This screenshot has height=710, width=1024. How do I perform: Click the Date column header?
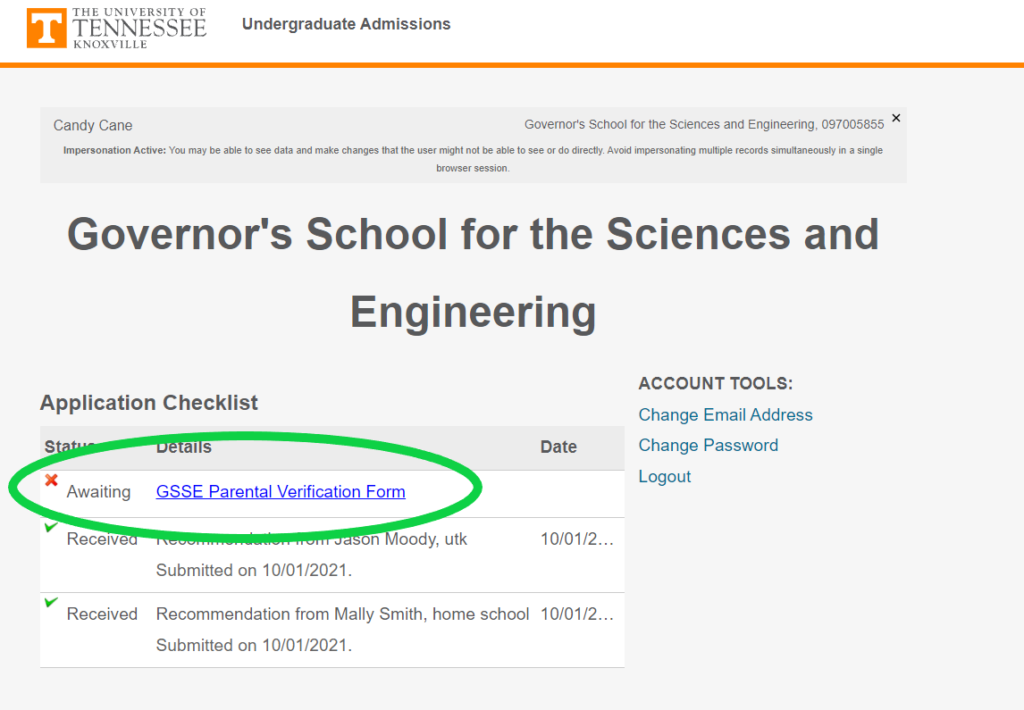click(558, 447)
